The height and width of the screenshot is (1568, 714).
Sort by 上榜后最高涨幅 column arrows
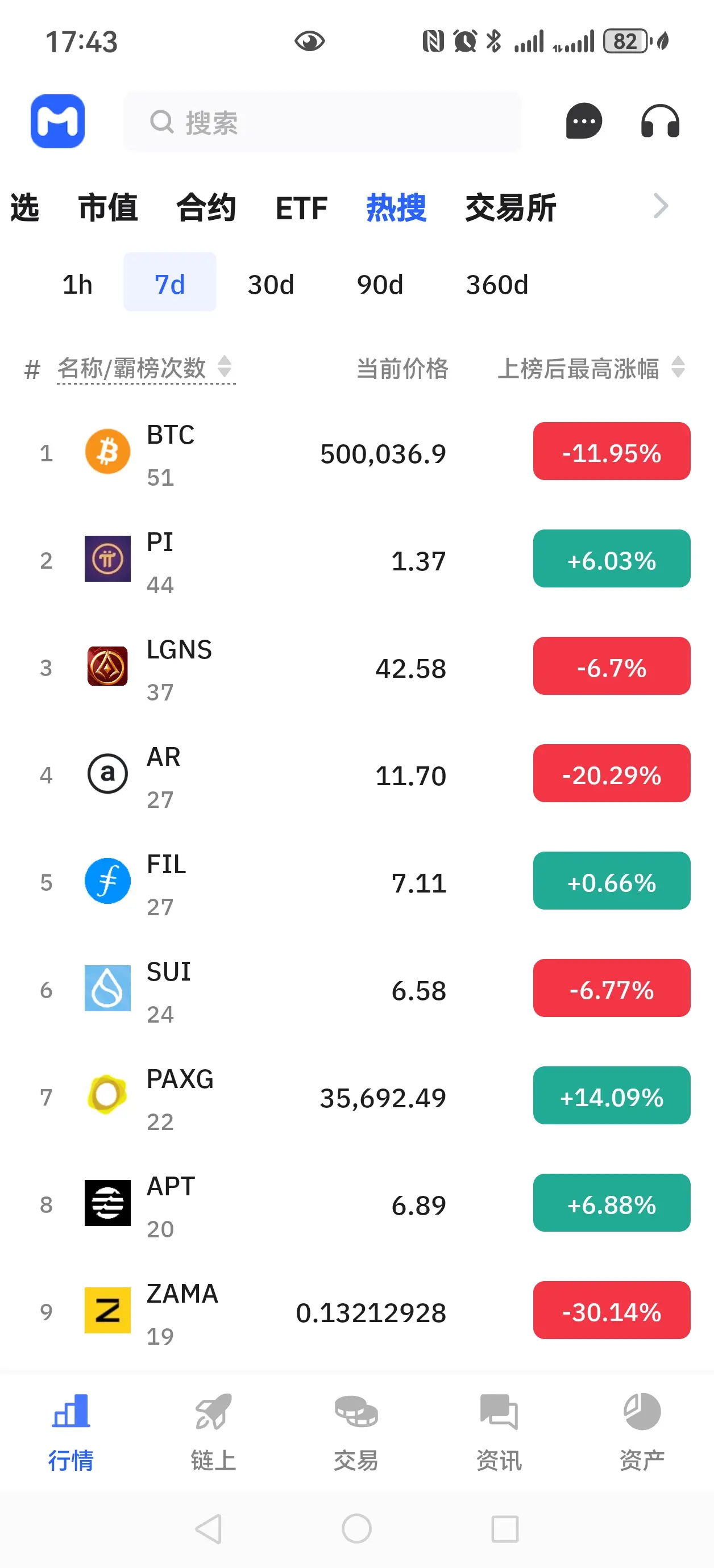click(x=678, y=367)
